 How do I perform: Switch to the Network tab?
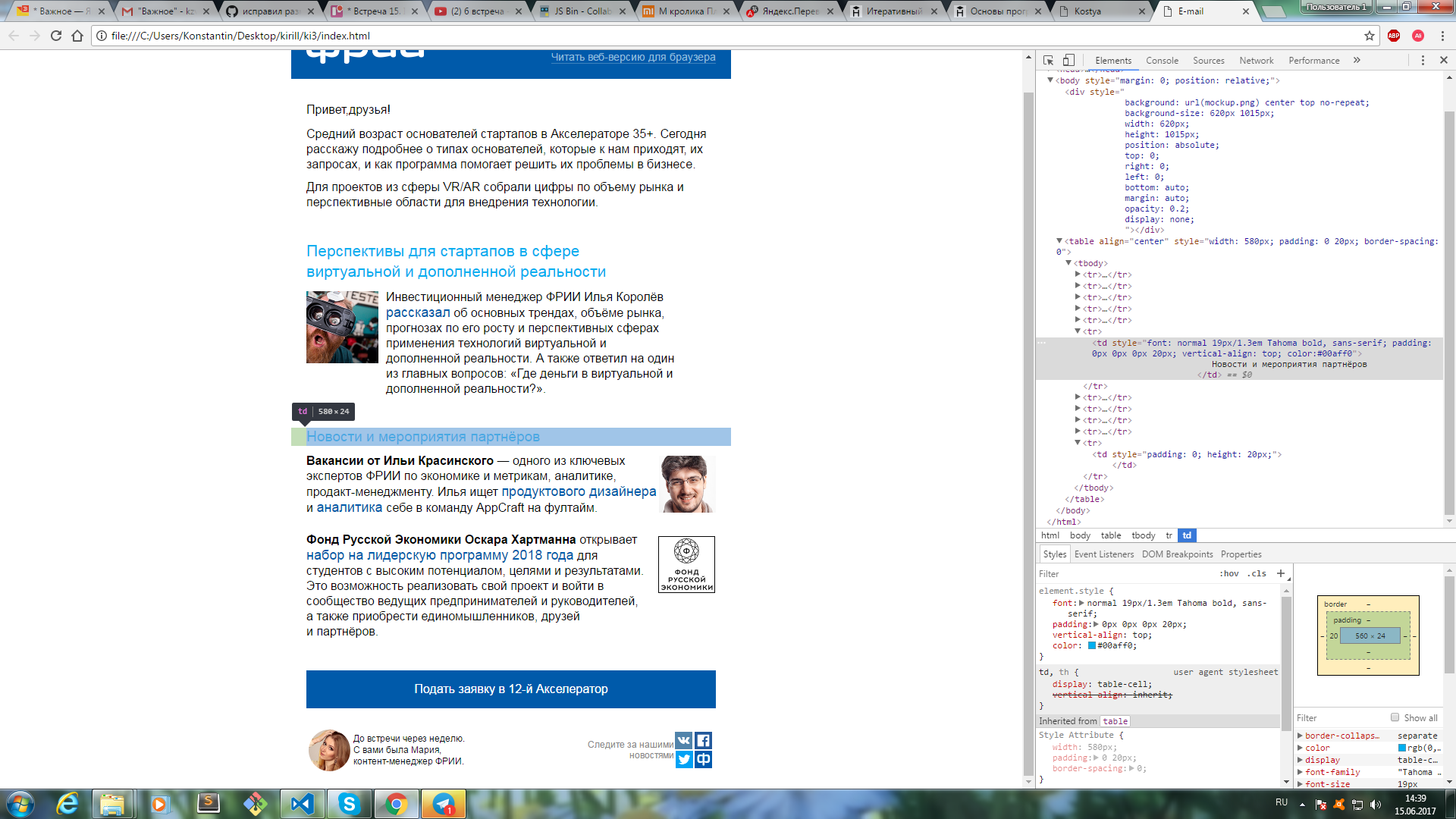coord(1256,61)
